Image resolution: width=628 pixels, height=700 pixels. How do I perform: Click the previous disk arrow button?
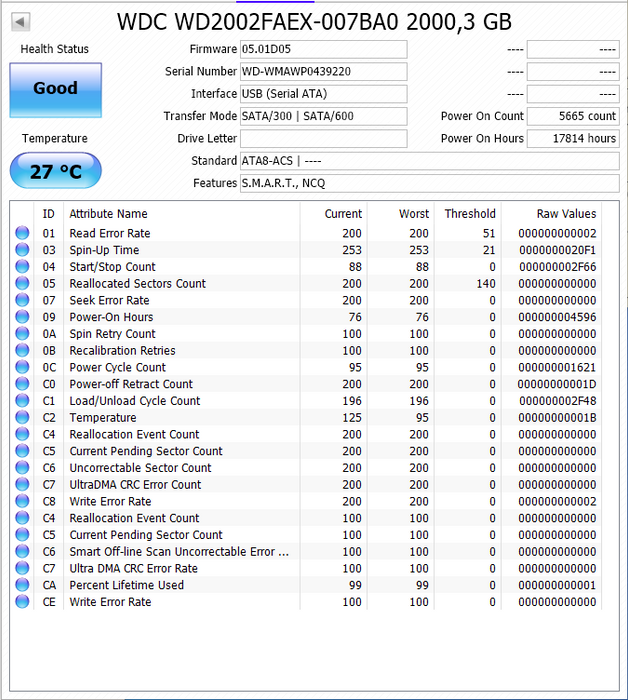pyautogui.click(x=21, y=22)
